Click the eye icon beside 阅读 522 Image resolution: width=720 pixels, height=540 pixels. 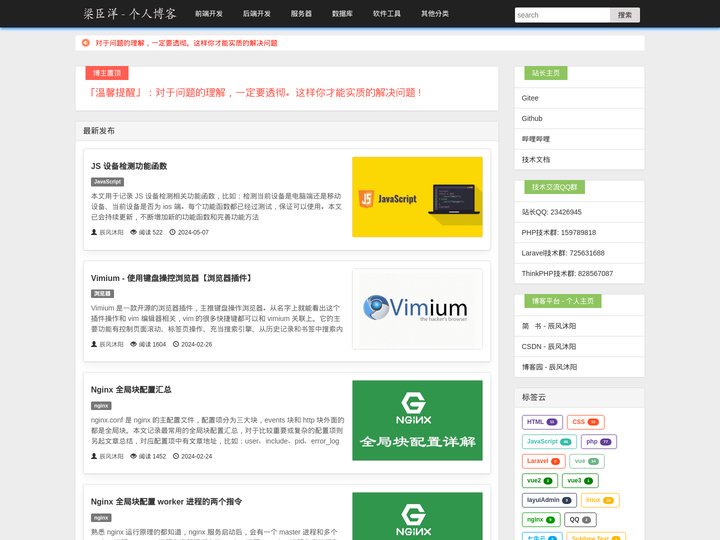pos(134,232)
